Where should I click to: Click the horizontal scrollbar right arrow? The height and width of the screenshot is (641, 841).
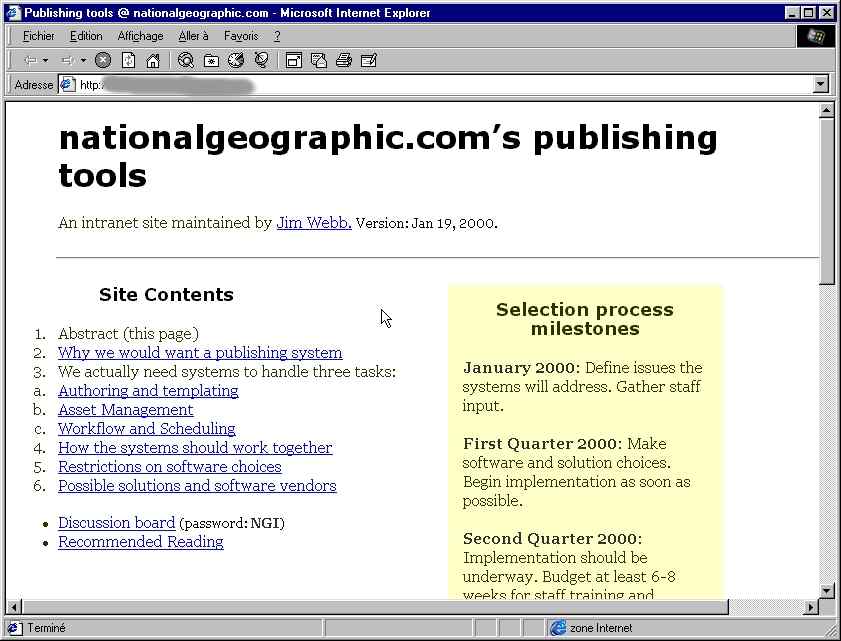tap(810, 607)
